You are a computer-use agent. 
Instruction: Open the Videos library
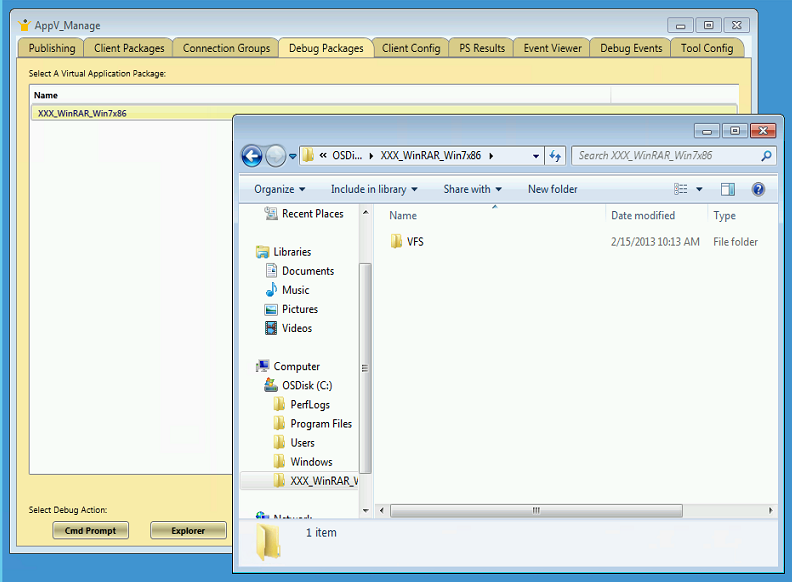tap(296, 328)
